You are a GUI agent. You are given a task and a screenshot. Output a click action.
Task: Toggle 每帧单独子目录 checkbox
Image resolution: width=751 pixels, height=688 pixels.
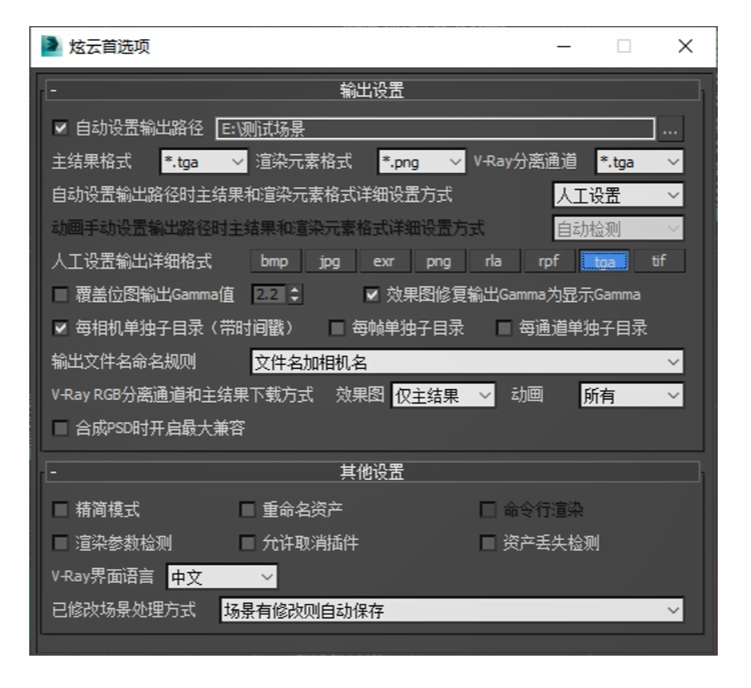coord(337,328)
